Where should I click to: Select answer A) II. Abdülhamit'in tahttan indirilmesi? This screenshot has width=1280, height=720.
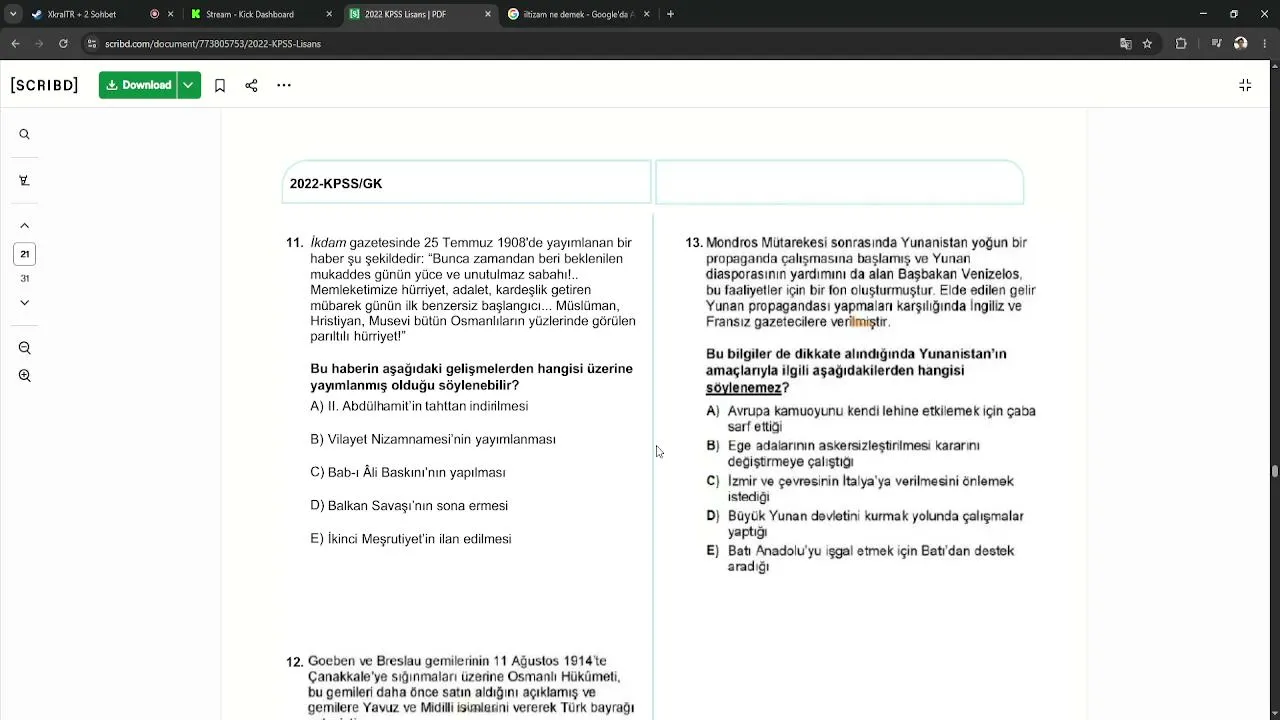419,406
